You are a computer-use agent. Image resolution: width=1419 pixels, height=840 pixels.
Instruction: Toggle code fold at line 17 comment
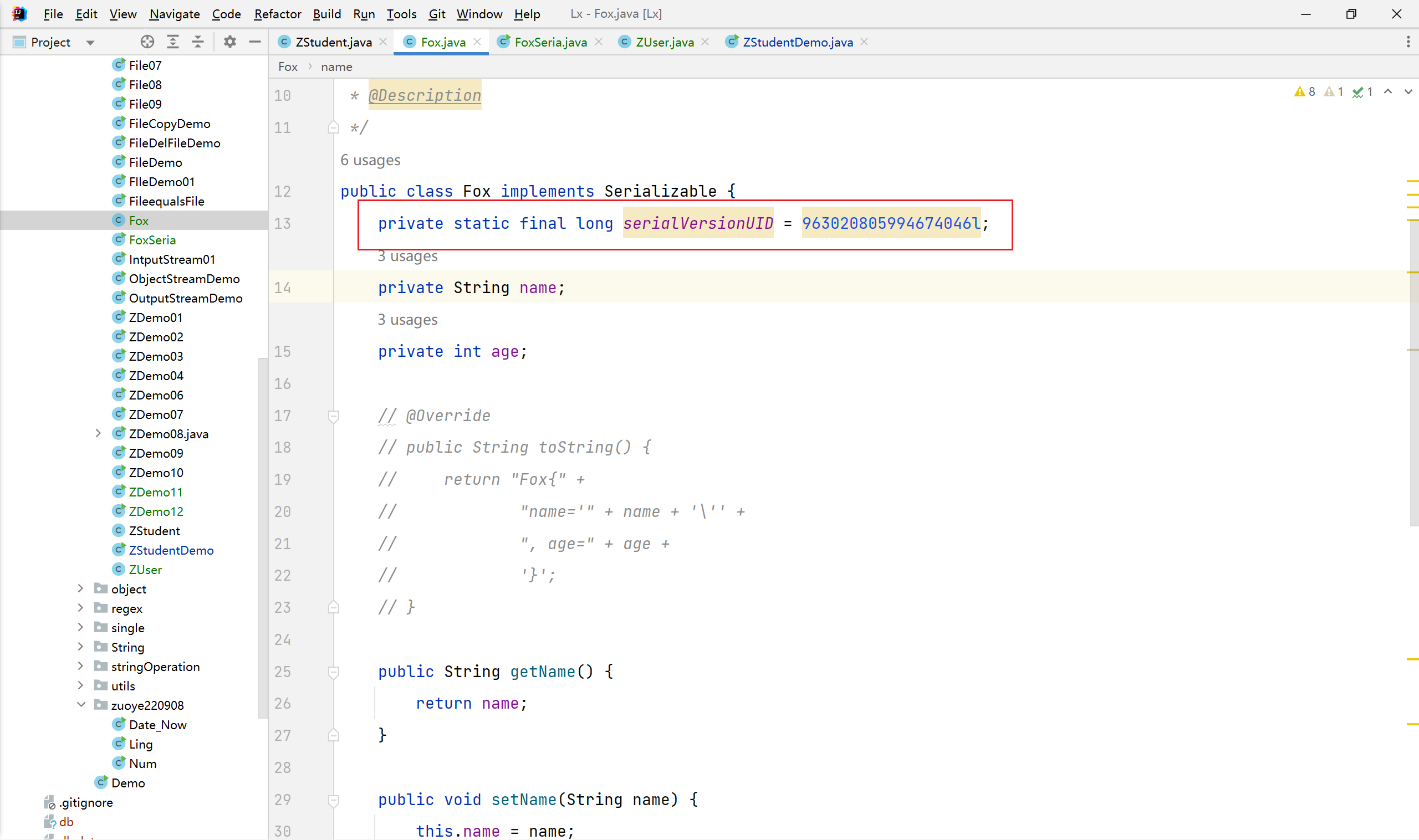334,416
